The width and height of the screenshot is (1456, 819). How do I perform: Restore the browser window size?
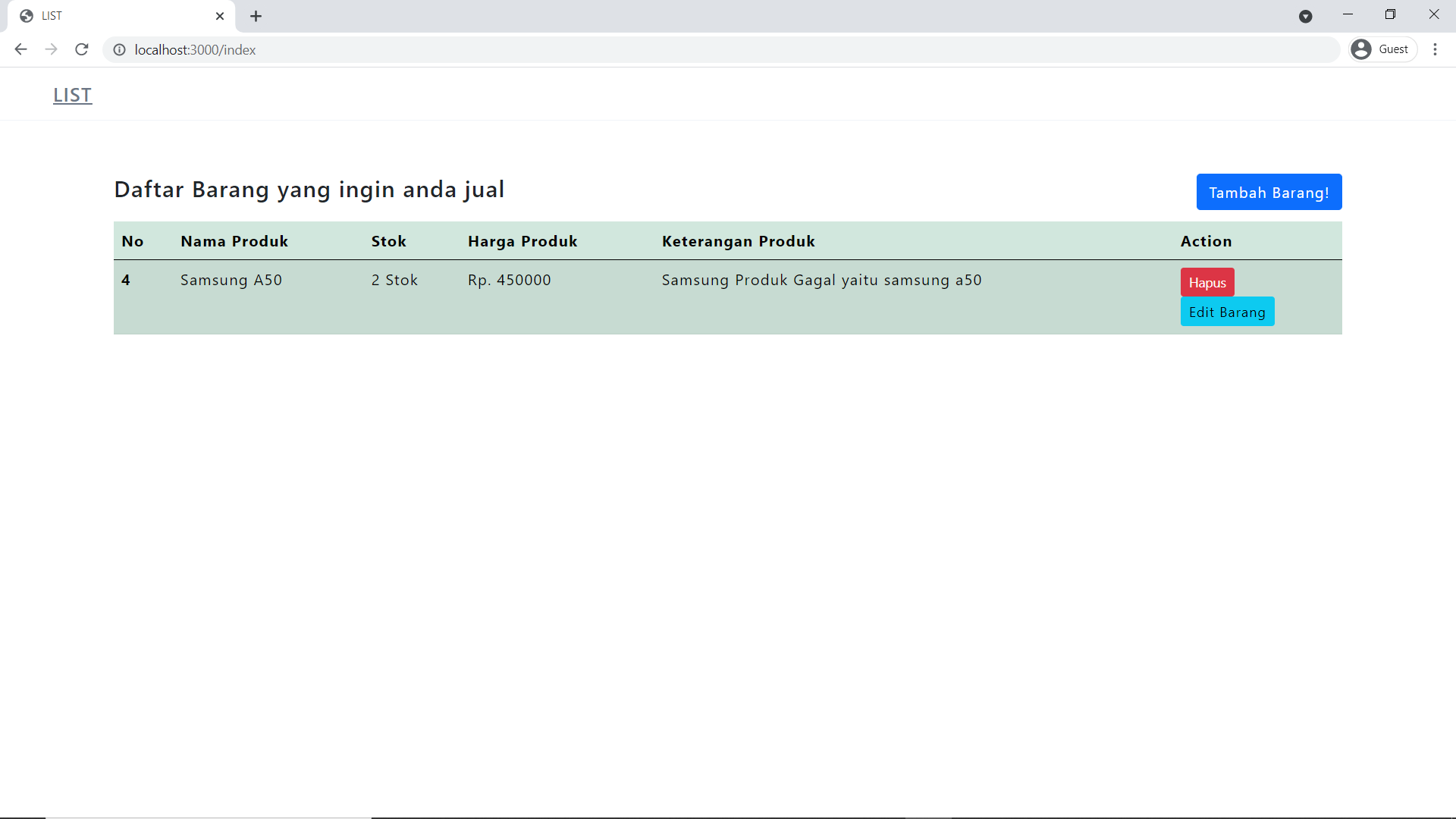click(x=1390, y=14)
